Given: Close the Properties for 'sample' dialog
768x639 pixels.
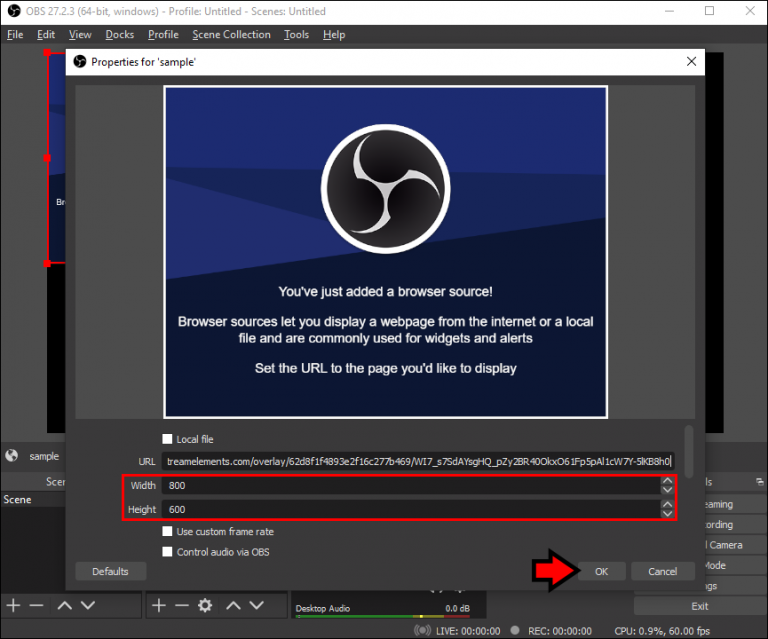Looking at the screenshot, I should point(691,62).
